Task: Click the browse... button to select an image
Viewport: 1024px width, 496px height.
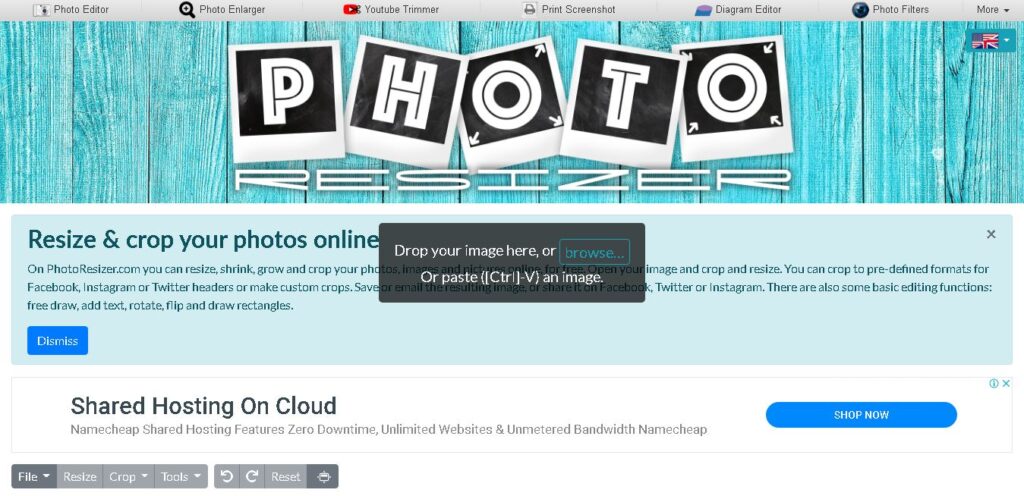Action: click(594, 252)
